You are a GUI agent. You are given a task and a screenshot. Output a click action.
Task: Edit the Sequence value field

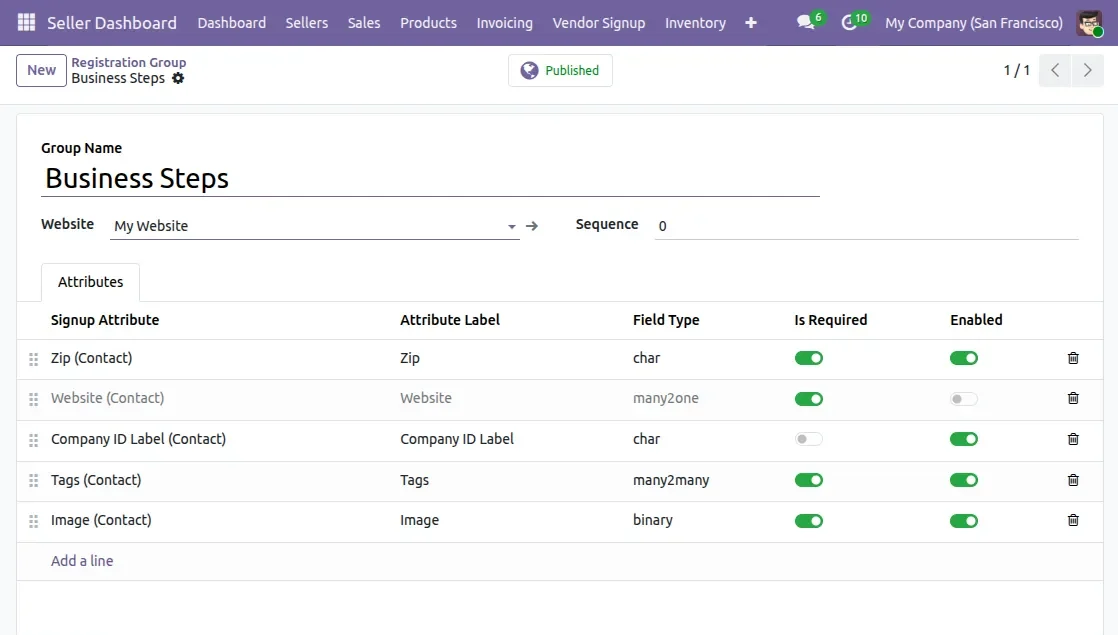pyautogui.click(x=866, y=226)
